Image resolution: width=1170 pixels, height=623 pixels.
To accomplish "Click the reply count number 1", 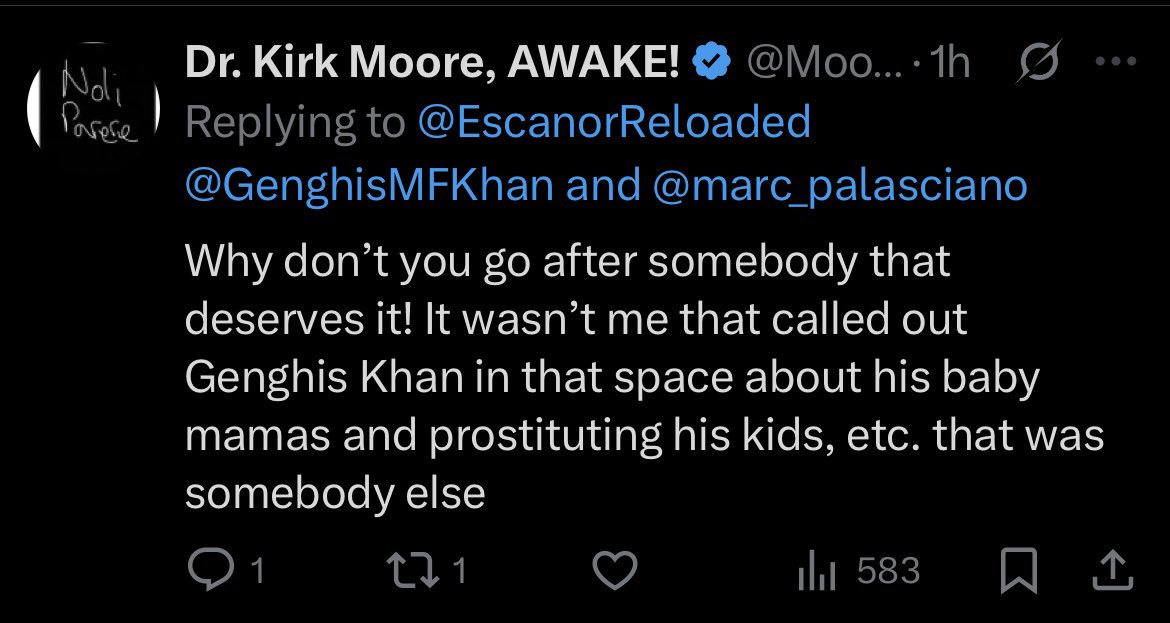I will (256, 571).
